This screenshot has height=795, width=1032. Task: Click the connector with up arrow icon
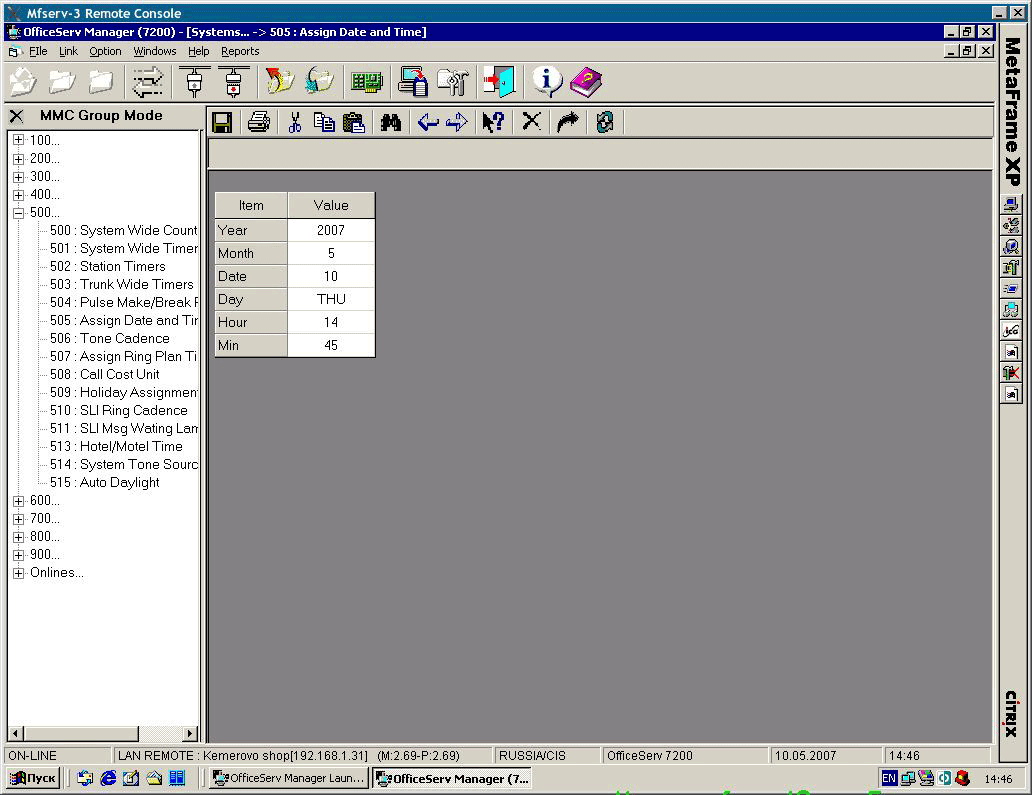pos(195,82)
